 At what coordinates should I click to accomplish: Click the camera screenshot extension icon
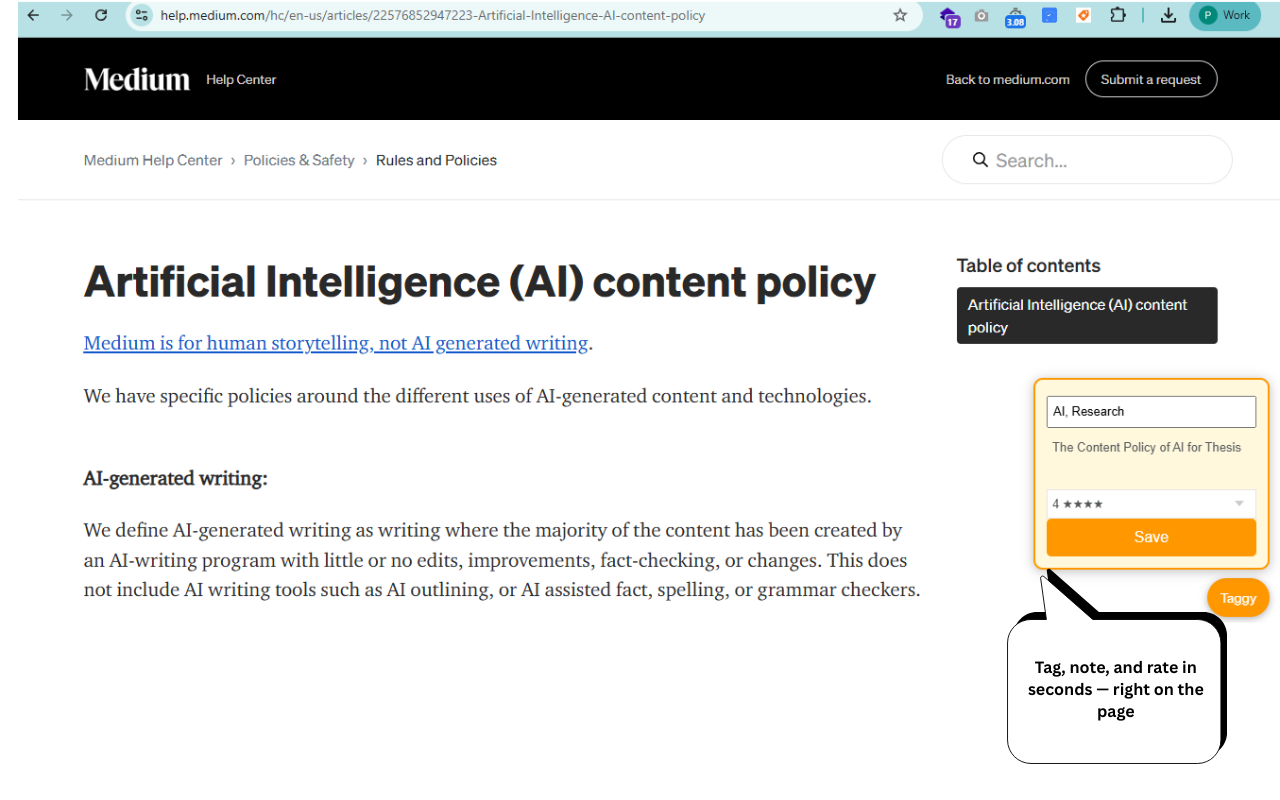tap(981, 15)
